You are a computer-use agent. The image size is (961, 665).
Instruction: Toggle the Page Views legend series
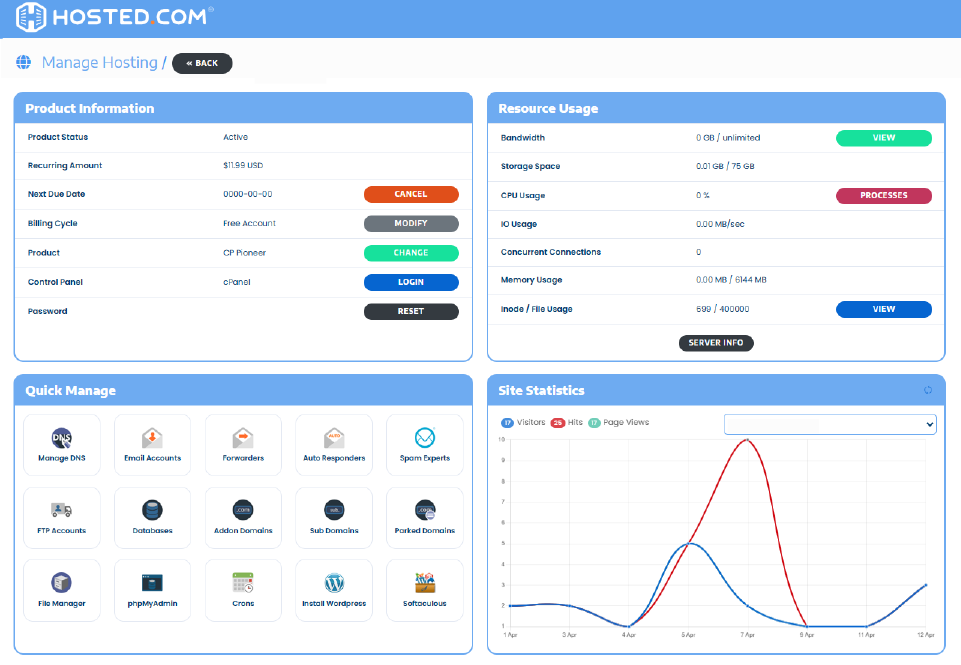(x=618, y=422)
